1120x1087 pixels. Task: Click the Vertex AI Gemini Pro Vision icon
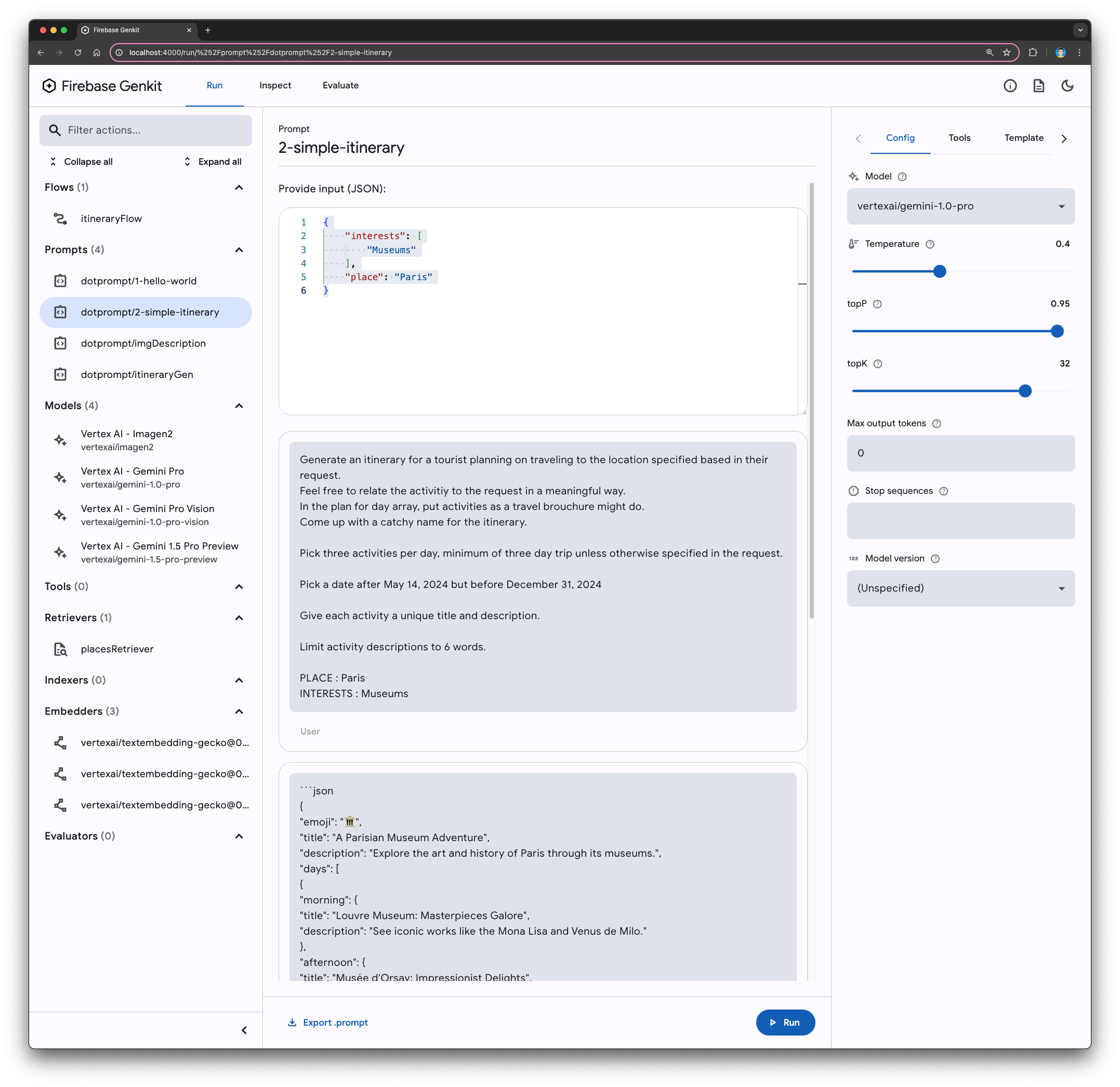click(62, 514)
